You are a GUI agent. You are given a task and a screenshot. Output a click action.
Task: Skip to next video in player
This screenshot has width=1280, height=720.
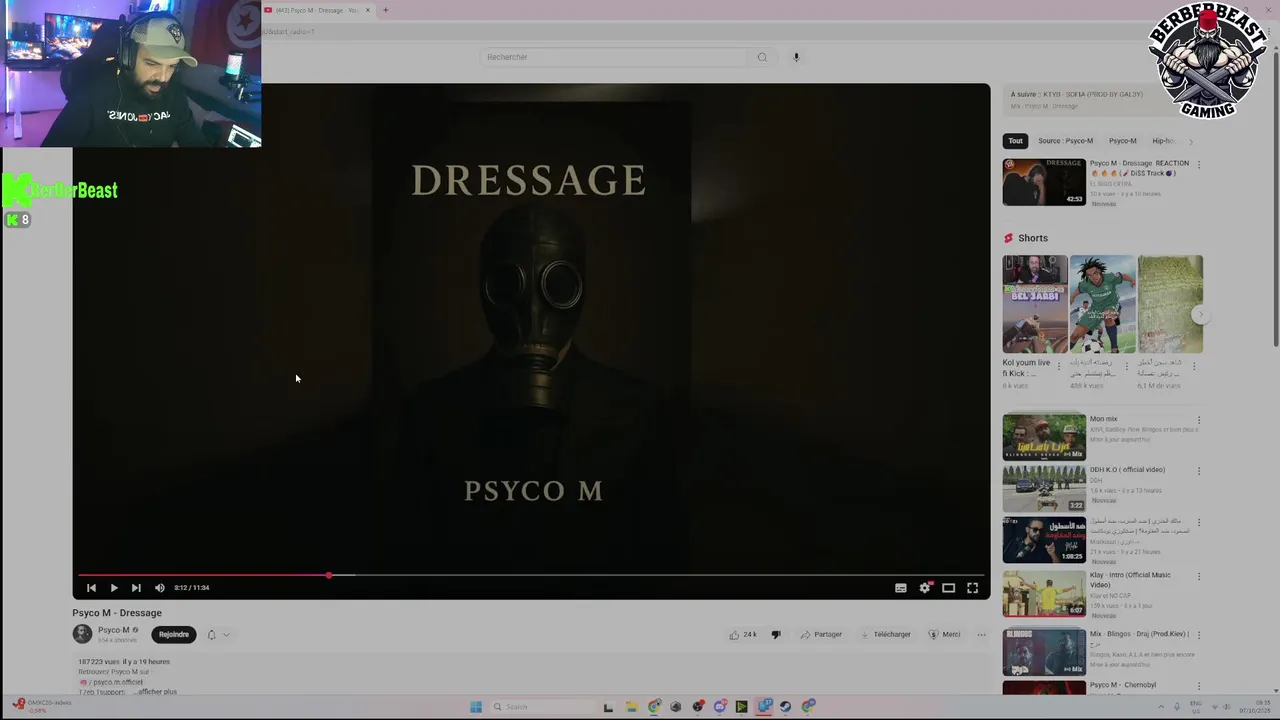(x=136, y=588)
